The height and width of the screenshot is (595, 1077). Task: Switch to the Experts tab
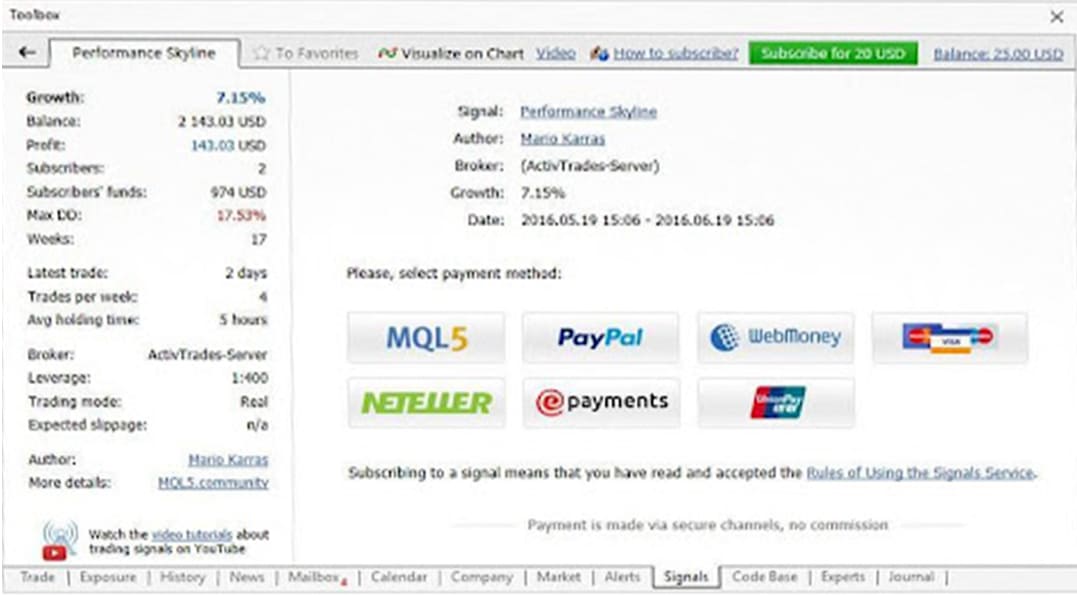coord(843,576)
